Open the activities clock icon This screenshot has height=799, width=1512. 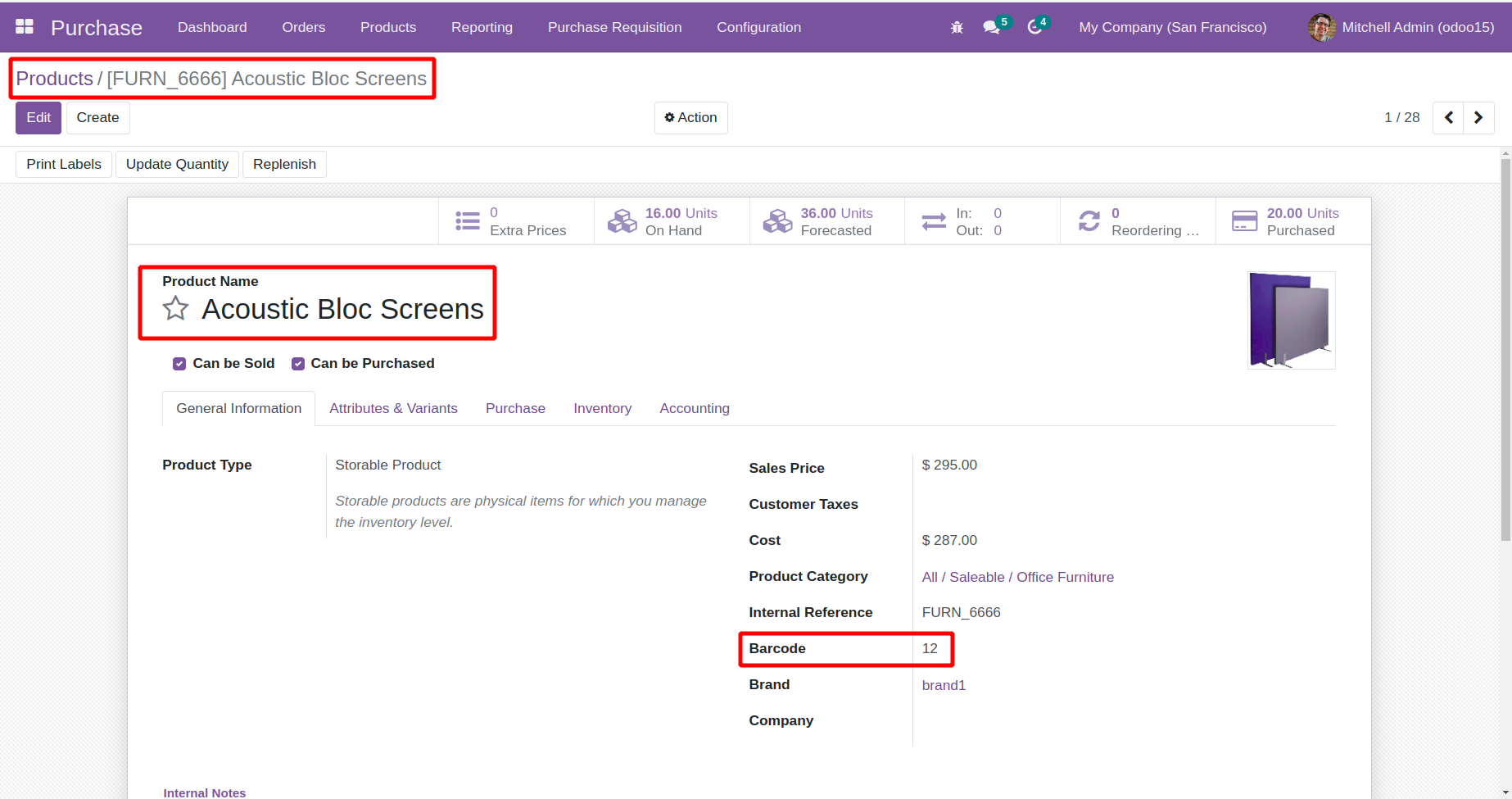tap(1035, 27)
